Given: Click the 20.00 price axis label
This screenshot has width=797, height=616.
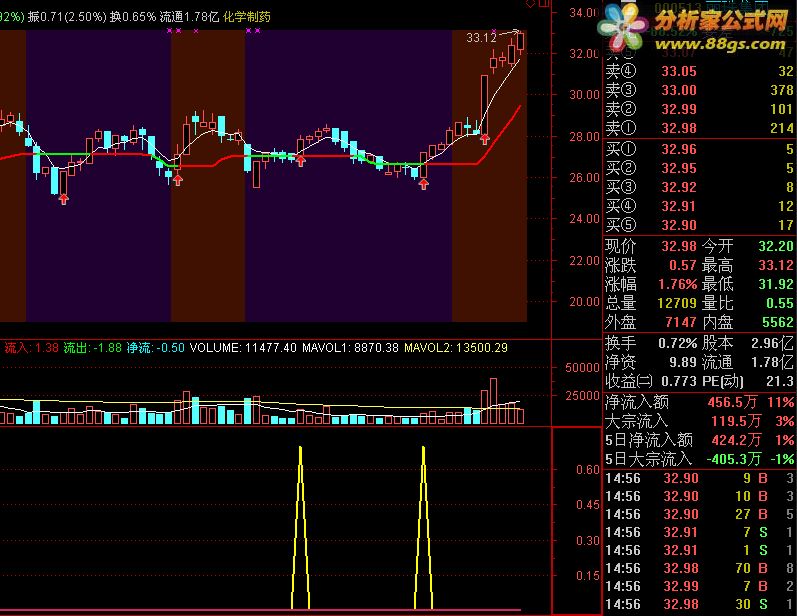Looking at the screenshot, I should click(x=585, y=302).
